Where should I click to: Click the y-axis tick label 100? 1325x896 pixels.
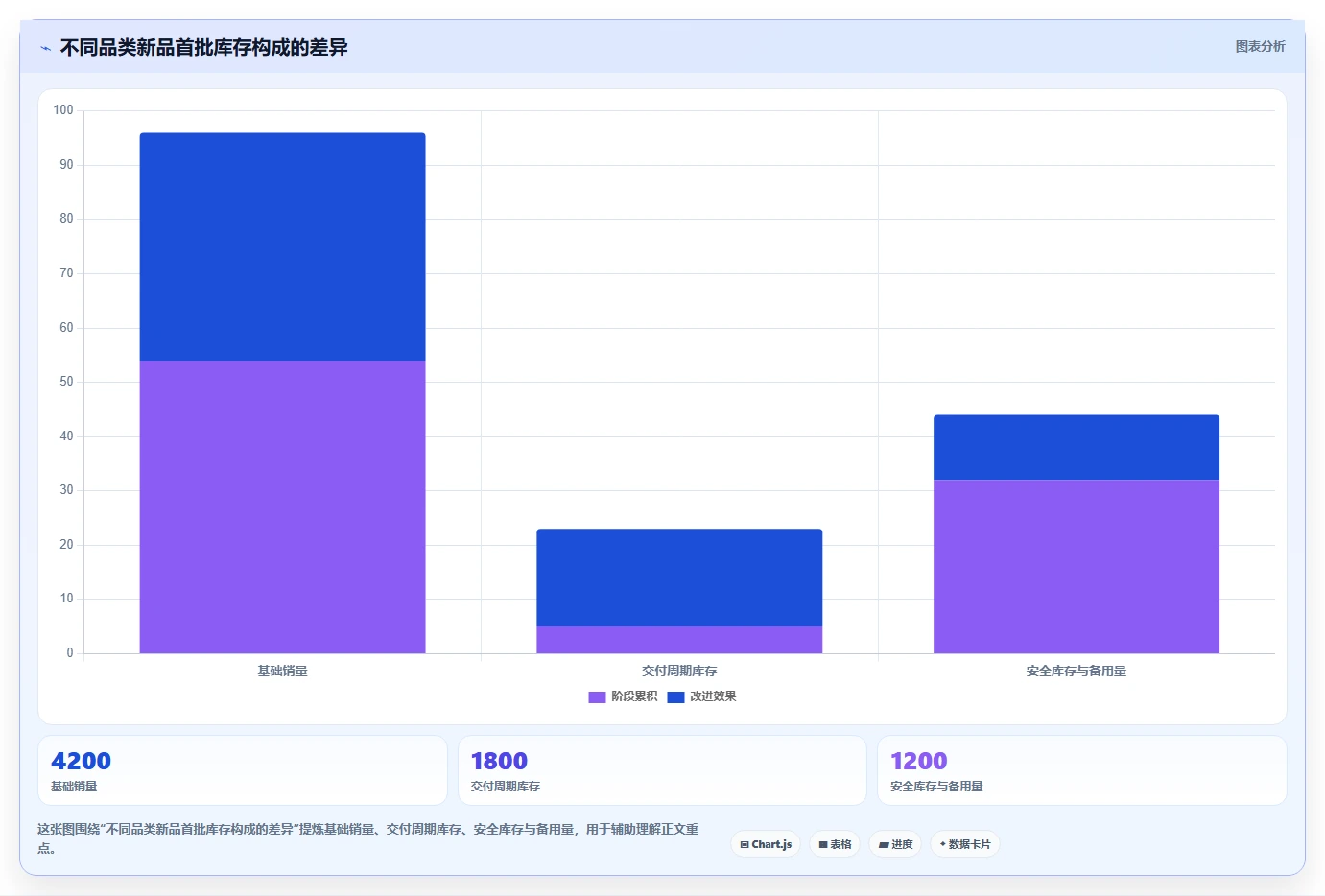63,110
